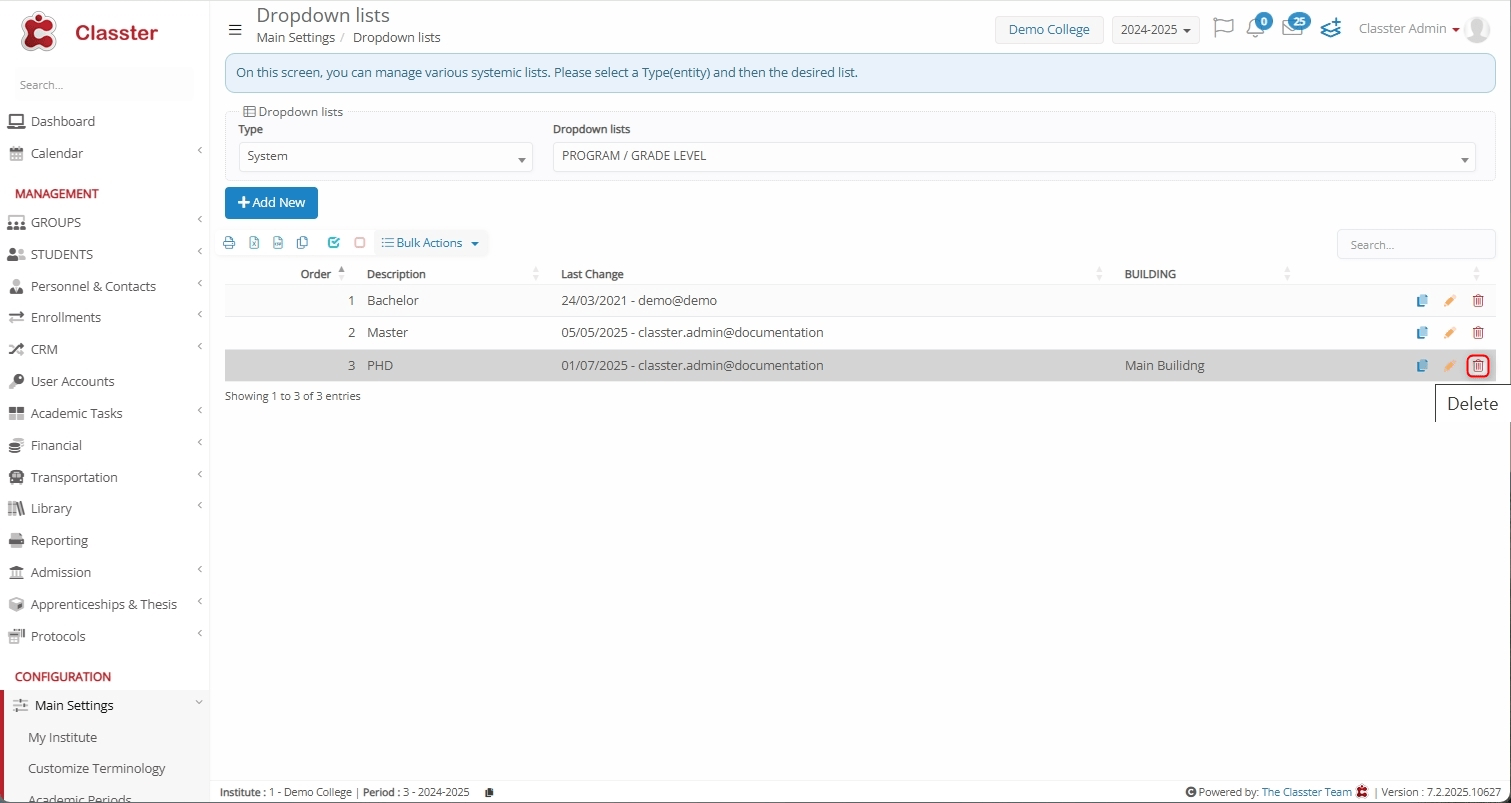Open the messages envelope icon
The height and width of the screenshot is (803, 1511).
point(1292,29)
